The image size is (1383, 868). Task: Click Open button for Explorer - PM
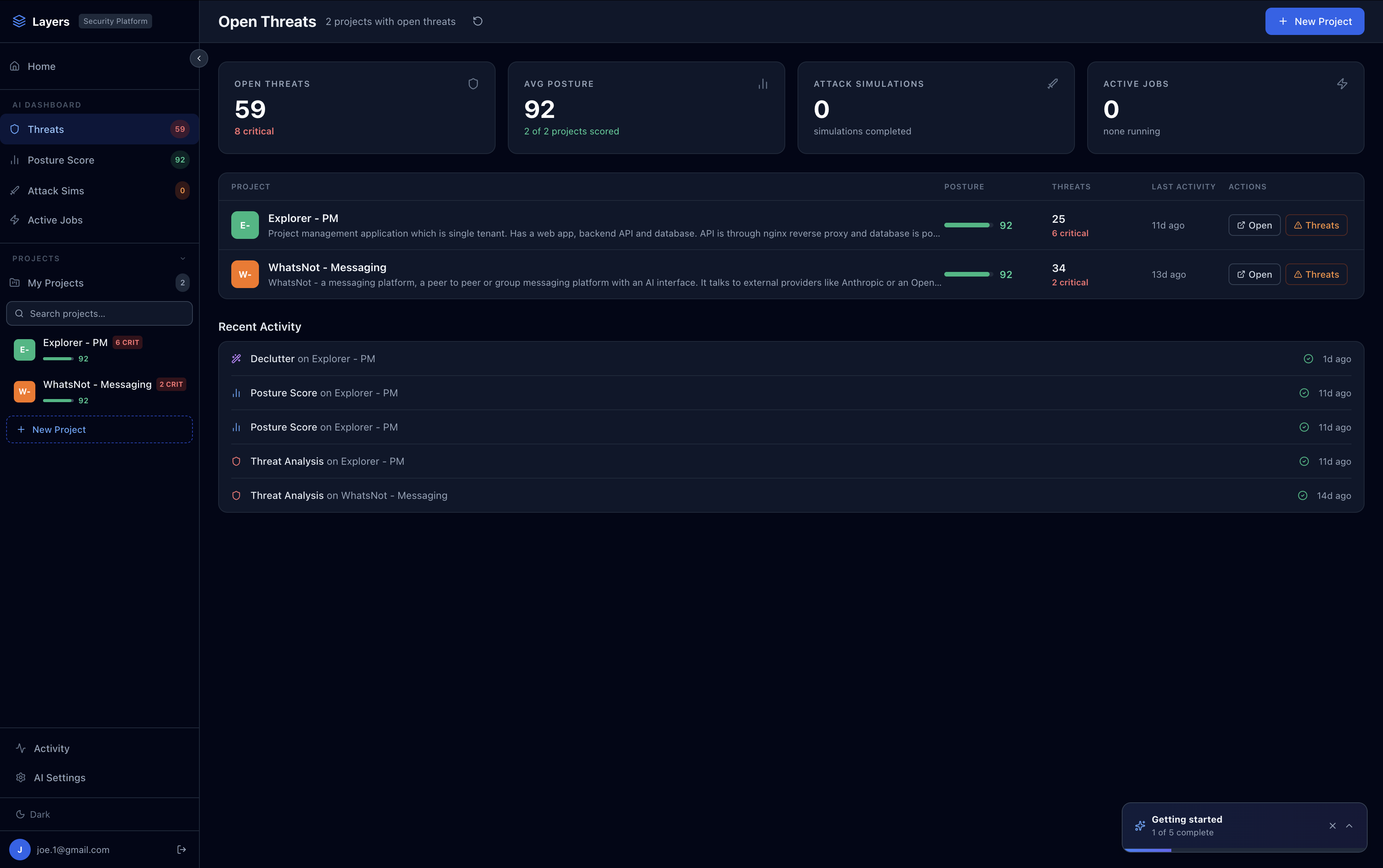click(x=1254, y=225)
